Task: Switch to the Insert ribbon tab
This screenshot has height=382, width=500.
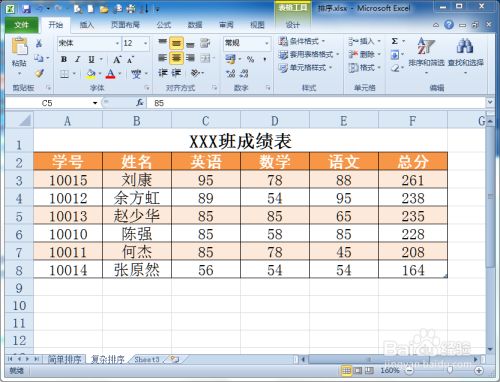Action: click(87, 25)
